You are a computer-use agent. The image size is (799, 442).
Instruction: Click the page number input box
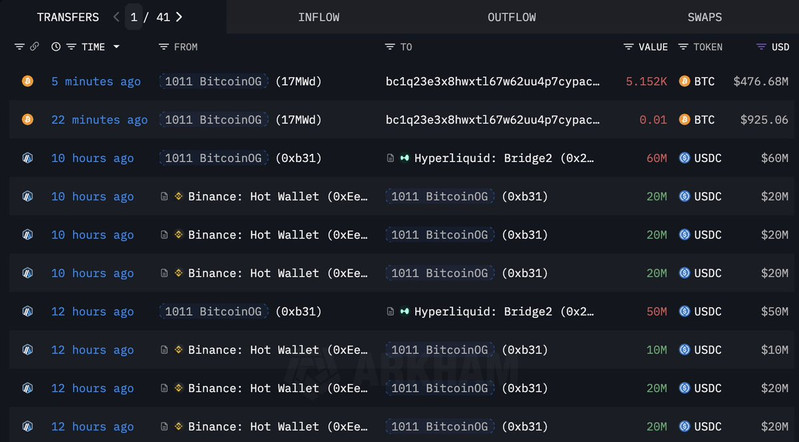point(134,17)
